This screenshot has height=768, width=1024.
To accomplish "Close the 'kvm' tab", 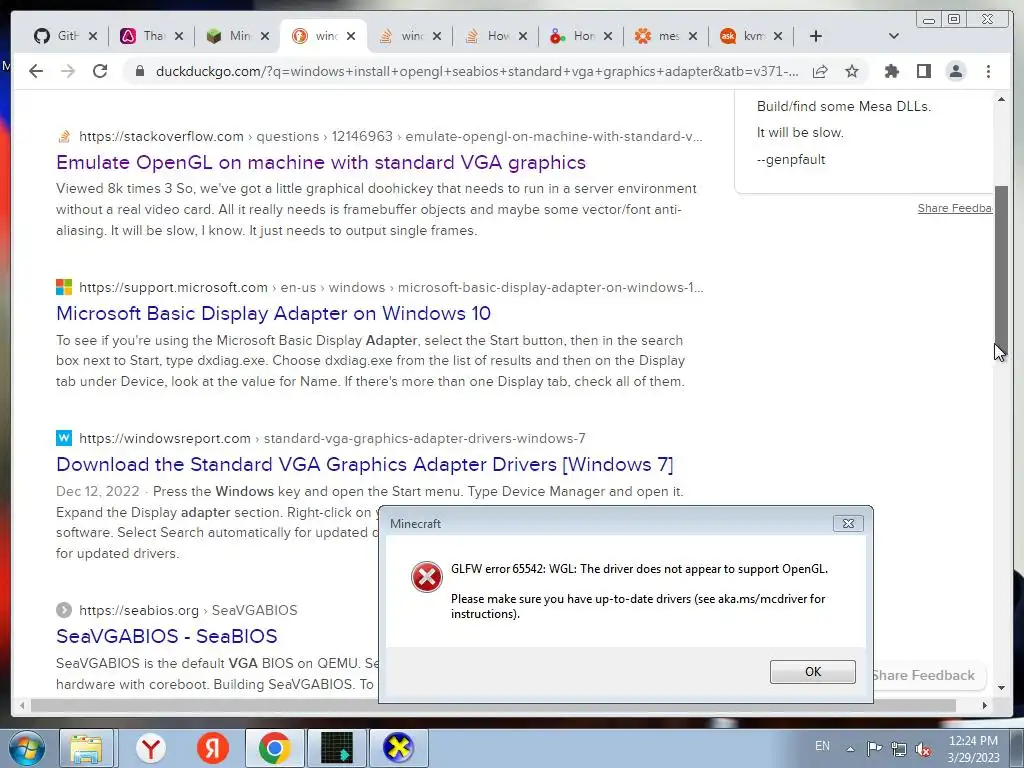I will click(778, 36).
